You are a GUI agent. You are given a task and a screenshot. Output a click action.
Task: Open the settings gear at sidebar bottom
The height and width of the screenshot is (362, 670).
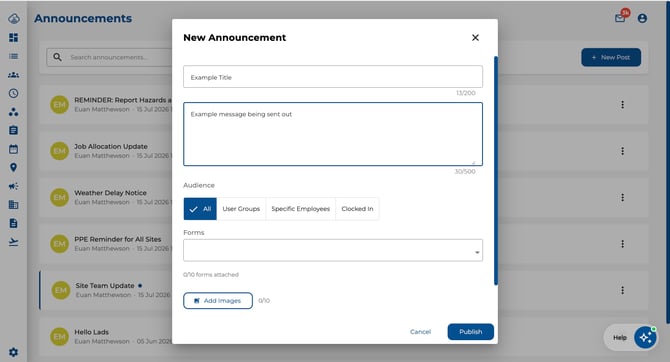click(x=13, y=352)
